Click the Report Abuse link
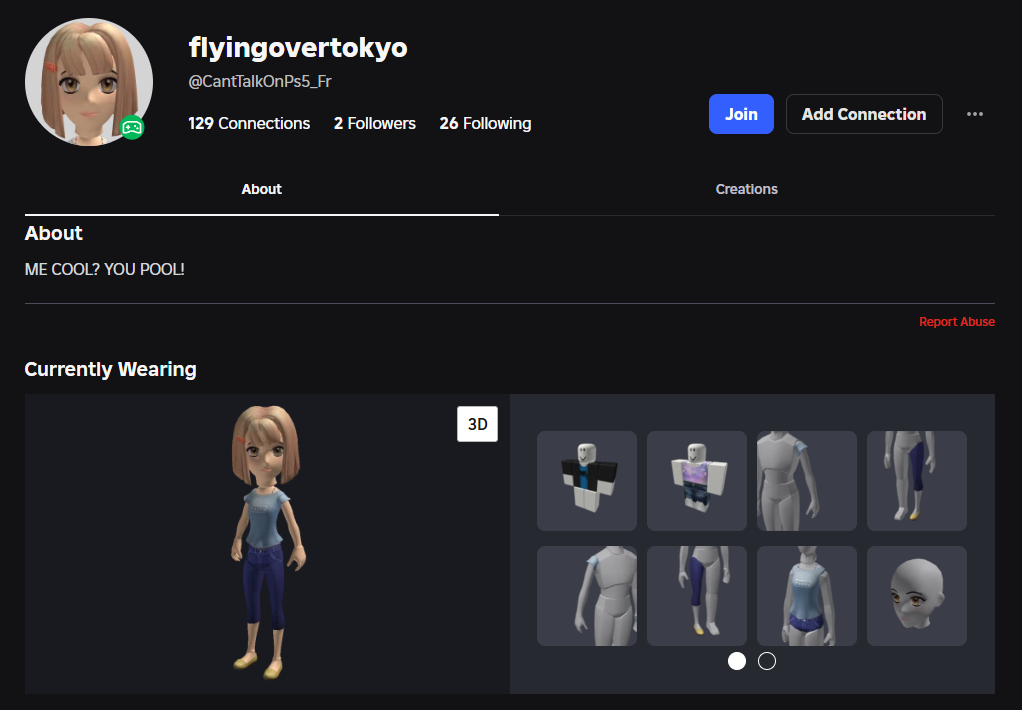The height and width of the screenshot is (710, 1022). 956,322
